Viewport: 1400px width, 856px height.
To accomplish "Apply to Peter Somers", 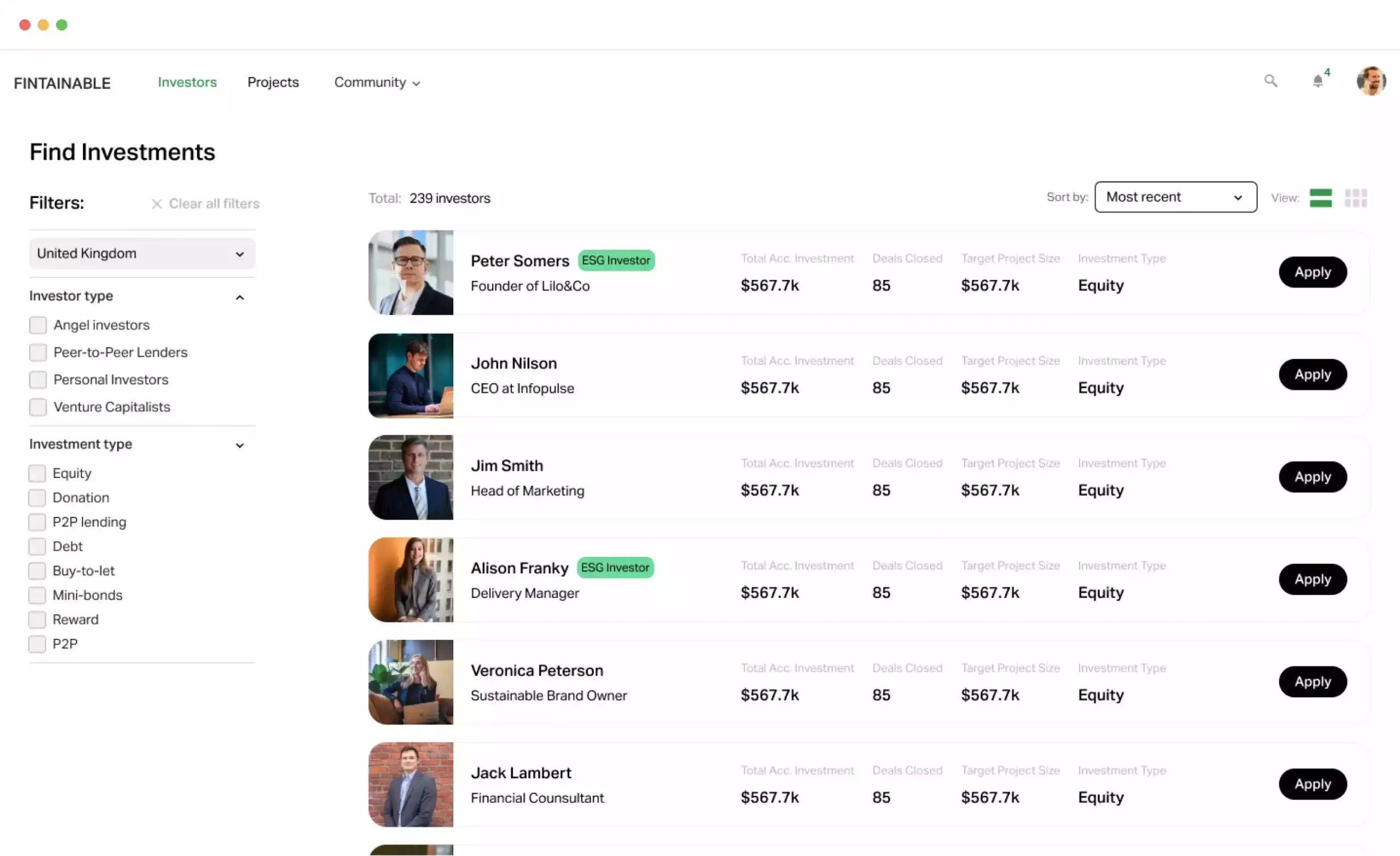I will [x=1312, y=272].
